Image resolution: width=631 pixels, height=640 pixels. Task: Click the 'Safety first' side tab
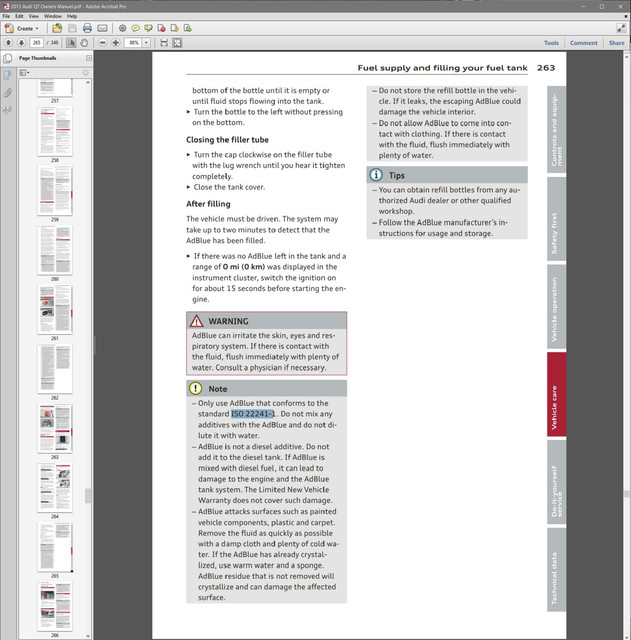[557, 219]
